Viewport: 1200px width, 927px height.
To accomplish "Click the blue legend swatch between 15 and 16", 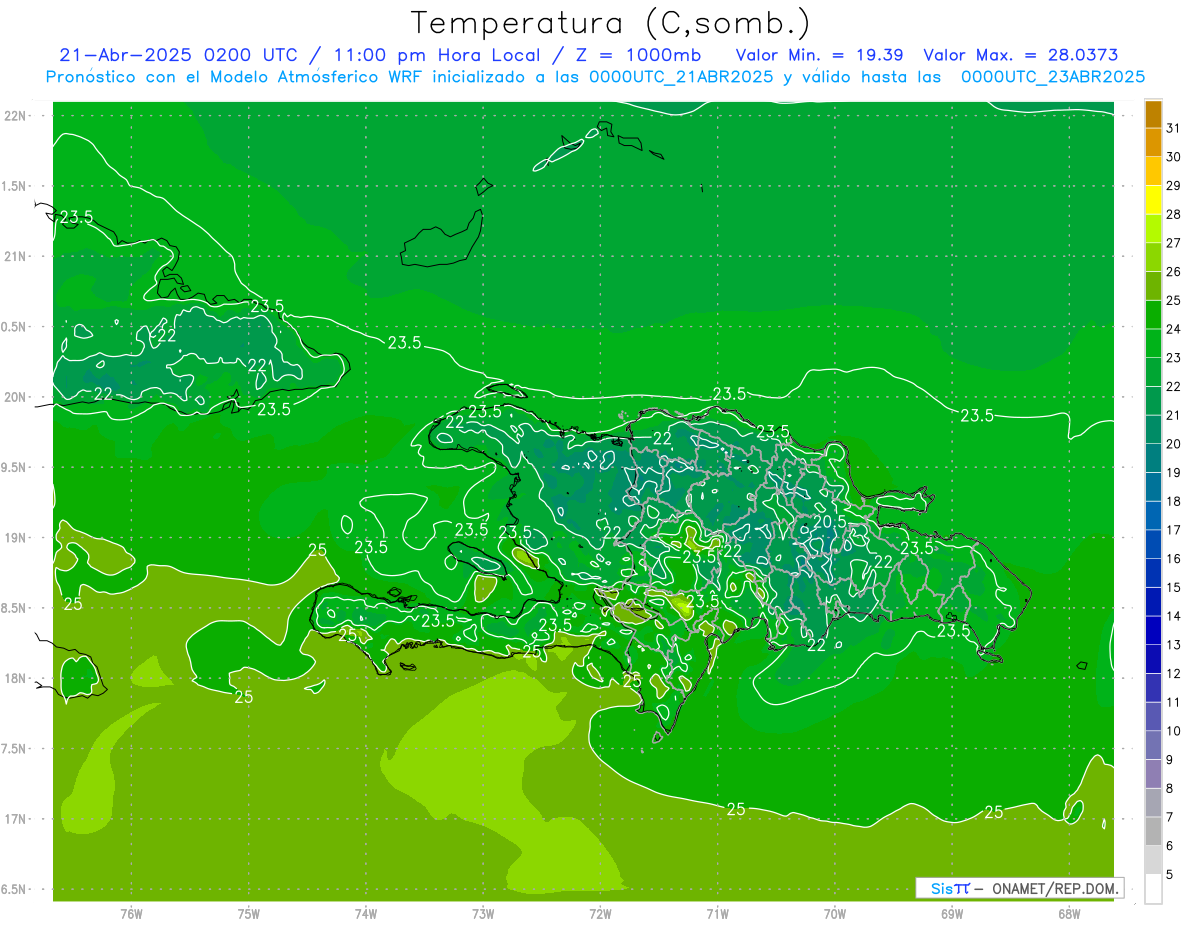I will tap(1153, 573).
